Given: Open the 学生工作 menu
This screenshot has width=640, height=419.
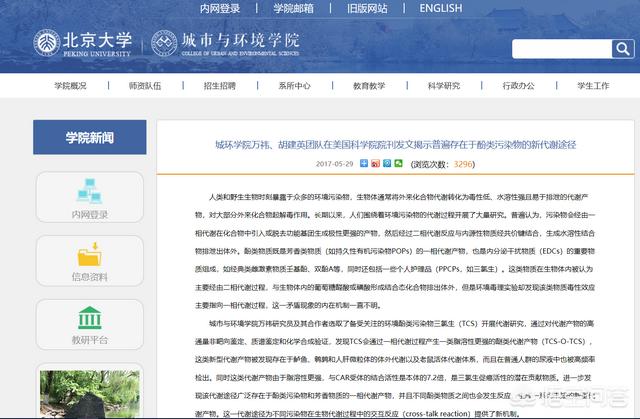Looking at the screenshot, I should coord(593,86).
